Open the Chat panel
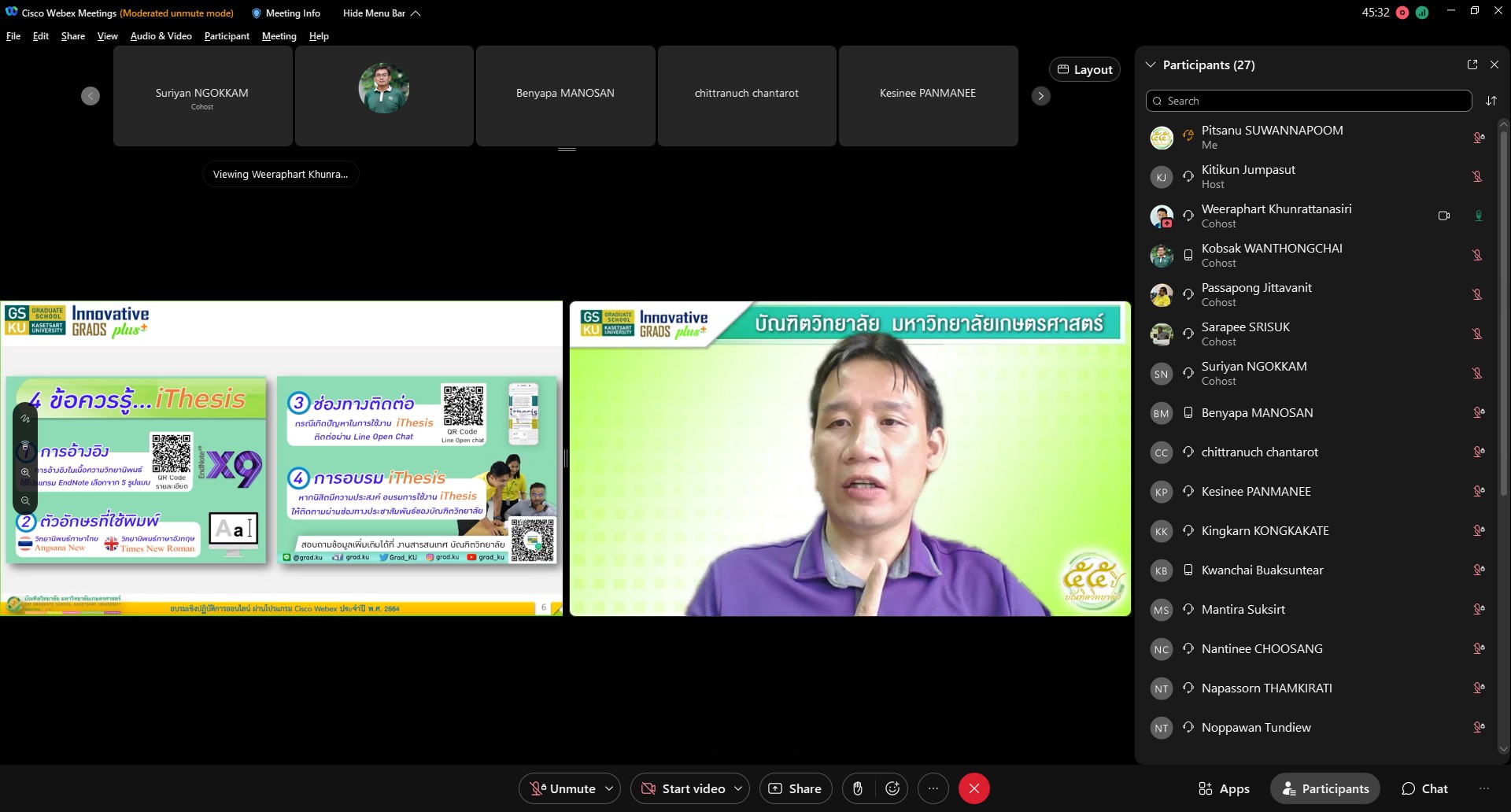The image size is (1511, 812). 1424,788
